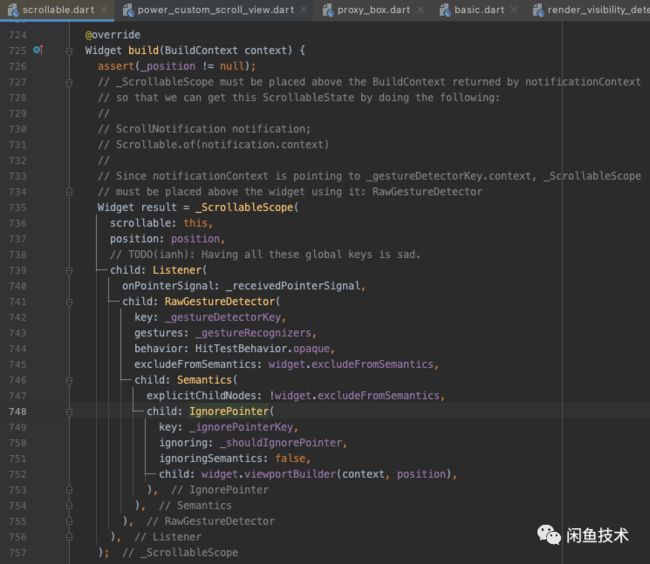
Task: Click the Dart file icon on basic.dart tab
Action: pyautogui.click(x=445, y=10)
